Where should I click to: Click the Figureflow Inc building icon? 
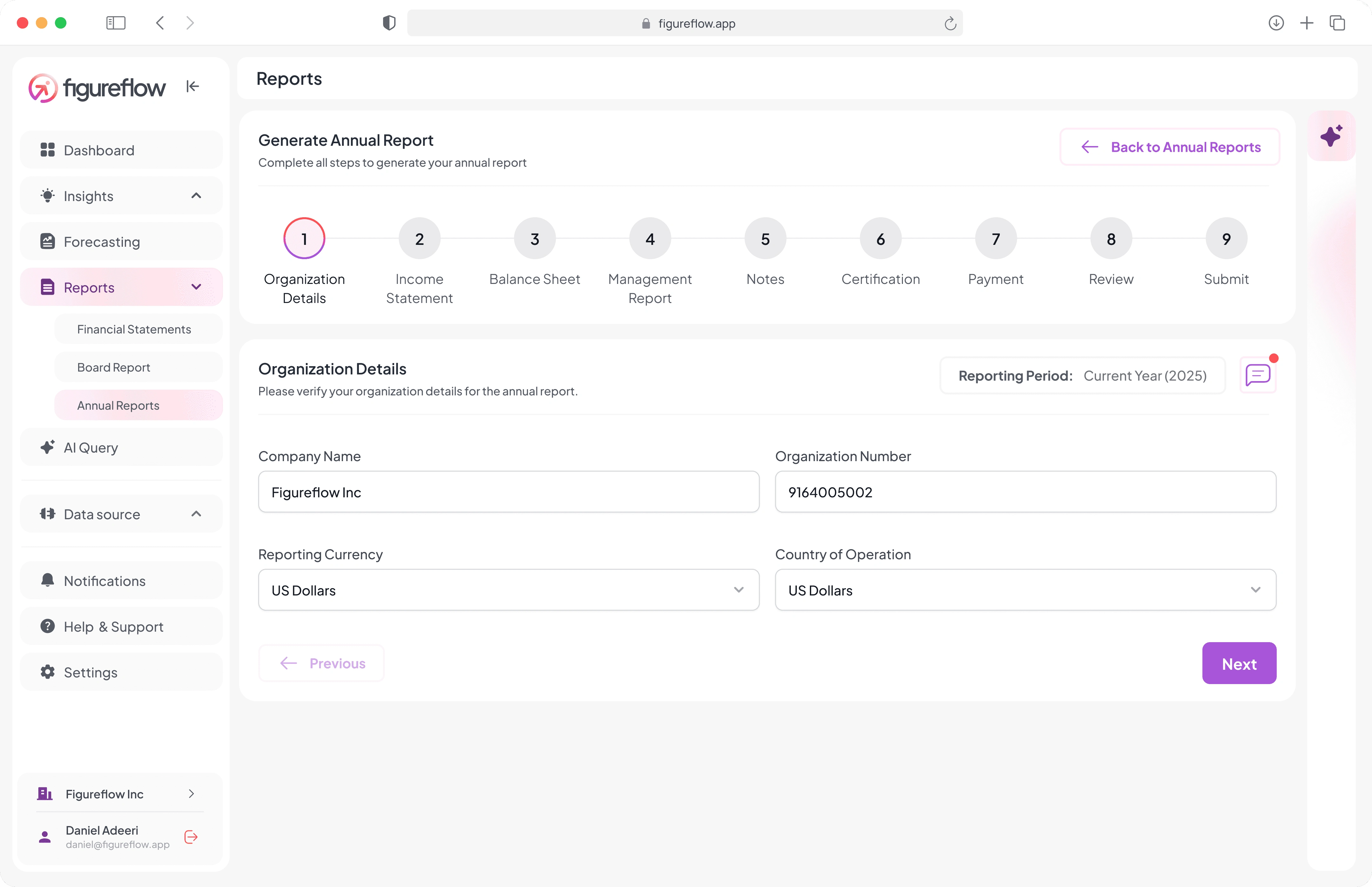45,794
